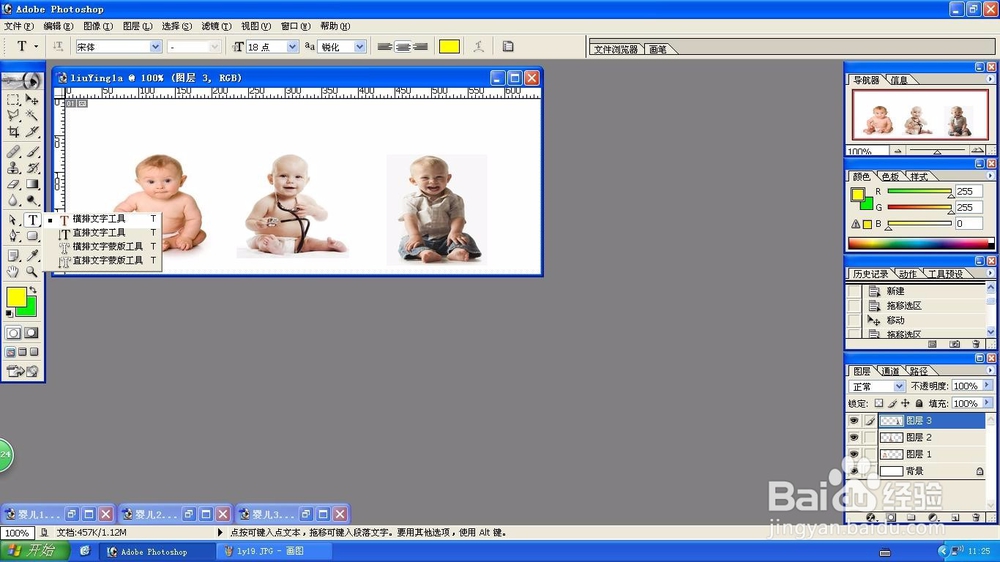
Task: Switch to 动作 tab
Action: (908, 274)
